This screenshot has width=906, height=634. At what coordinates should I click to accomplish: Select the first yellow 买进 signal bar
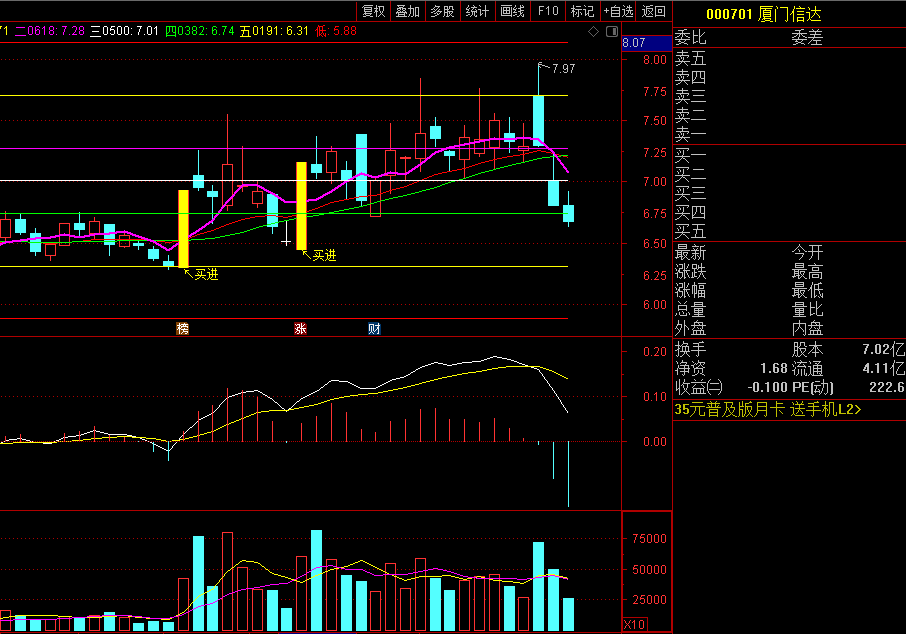[184, 229]
